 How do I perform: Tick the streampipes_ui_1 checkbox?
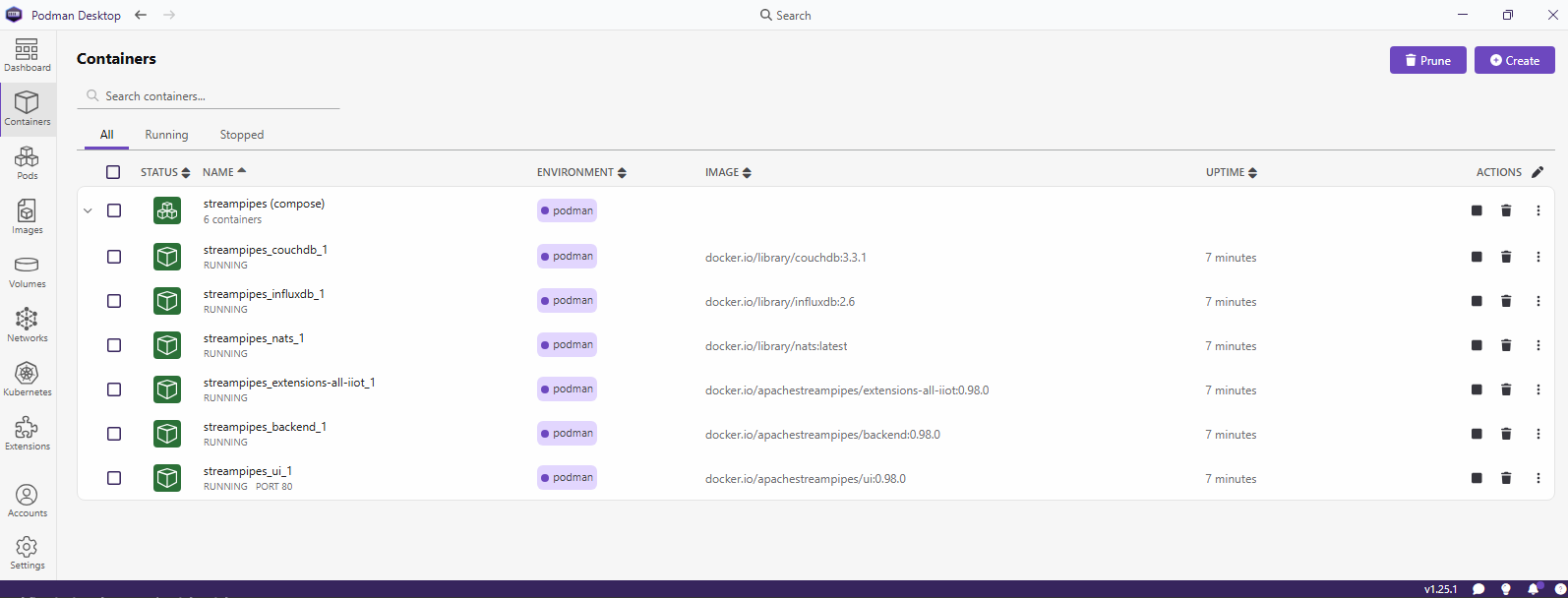(114, 478)
